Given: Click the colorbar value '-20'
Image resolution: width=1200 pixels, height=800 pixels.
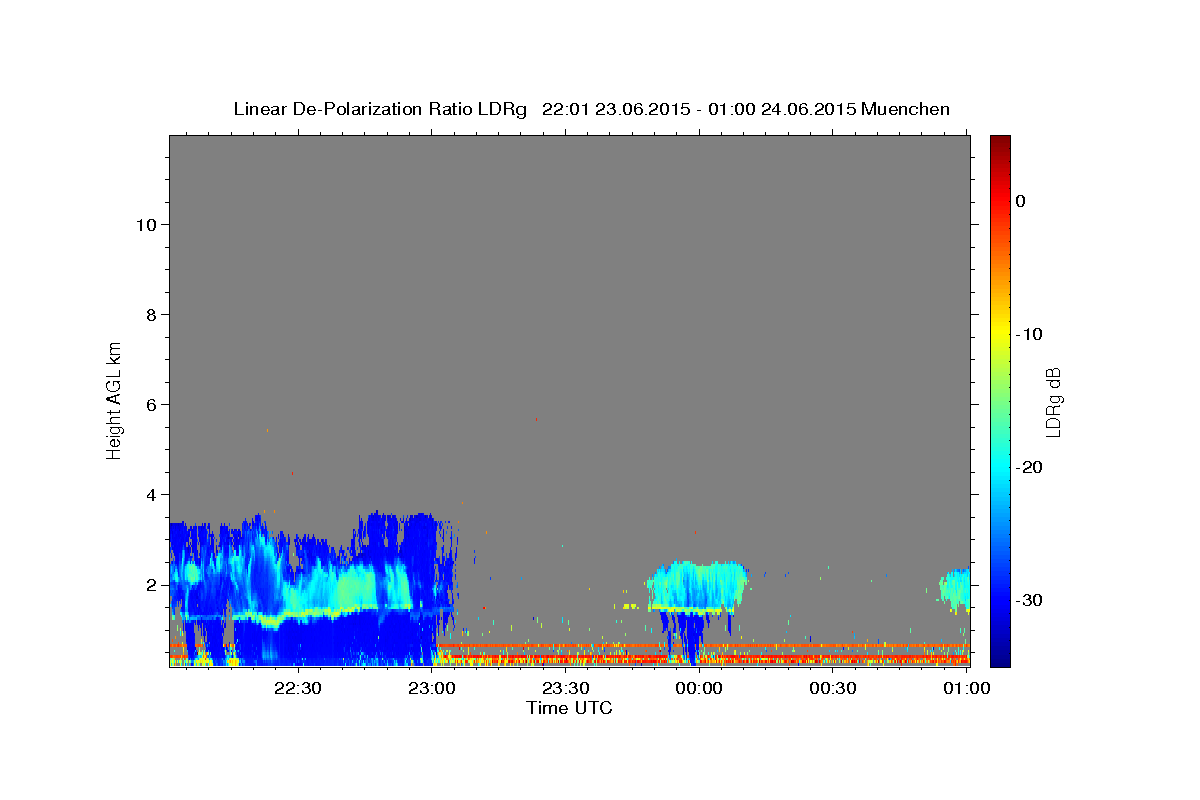Looking at the screenshot, I should (1030, 467).
